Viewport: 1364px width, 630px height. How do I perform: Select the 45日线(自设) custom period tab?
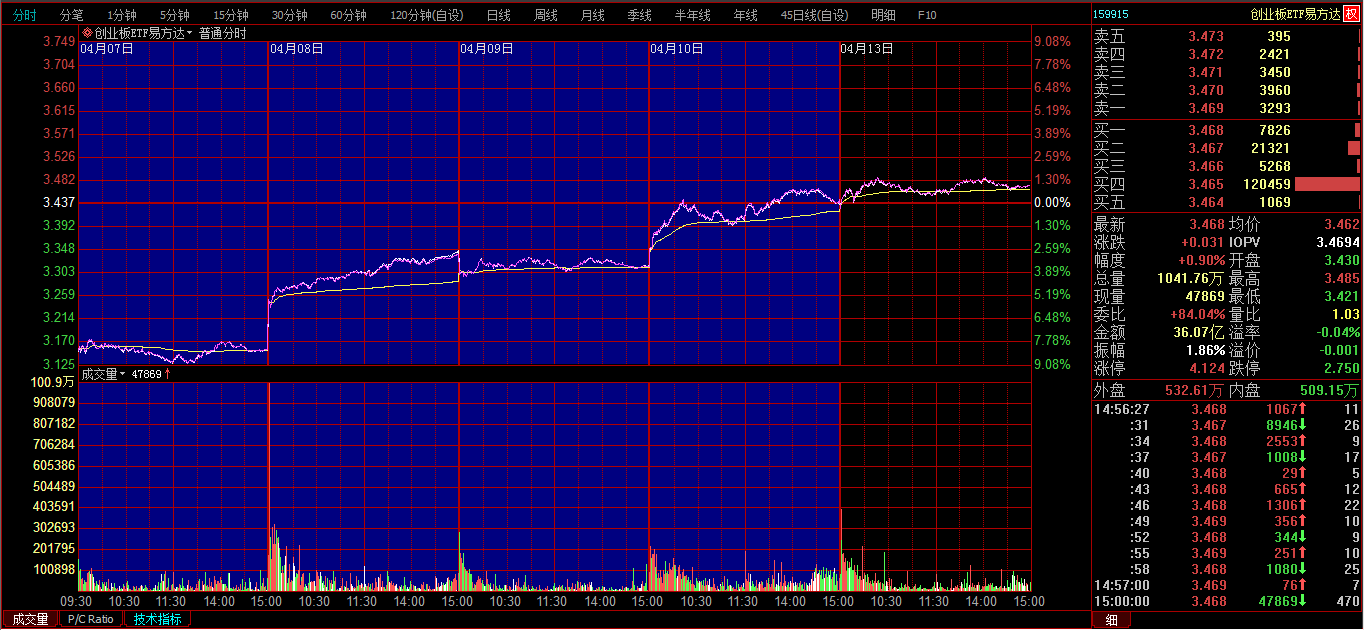(x=813, y=15)
